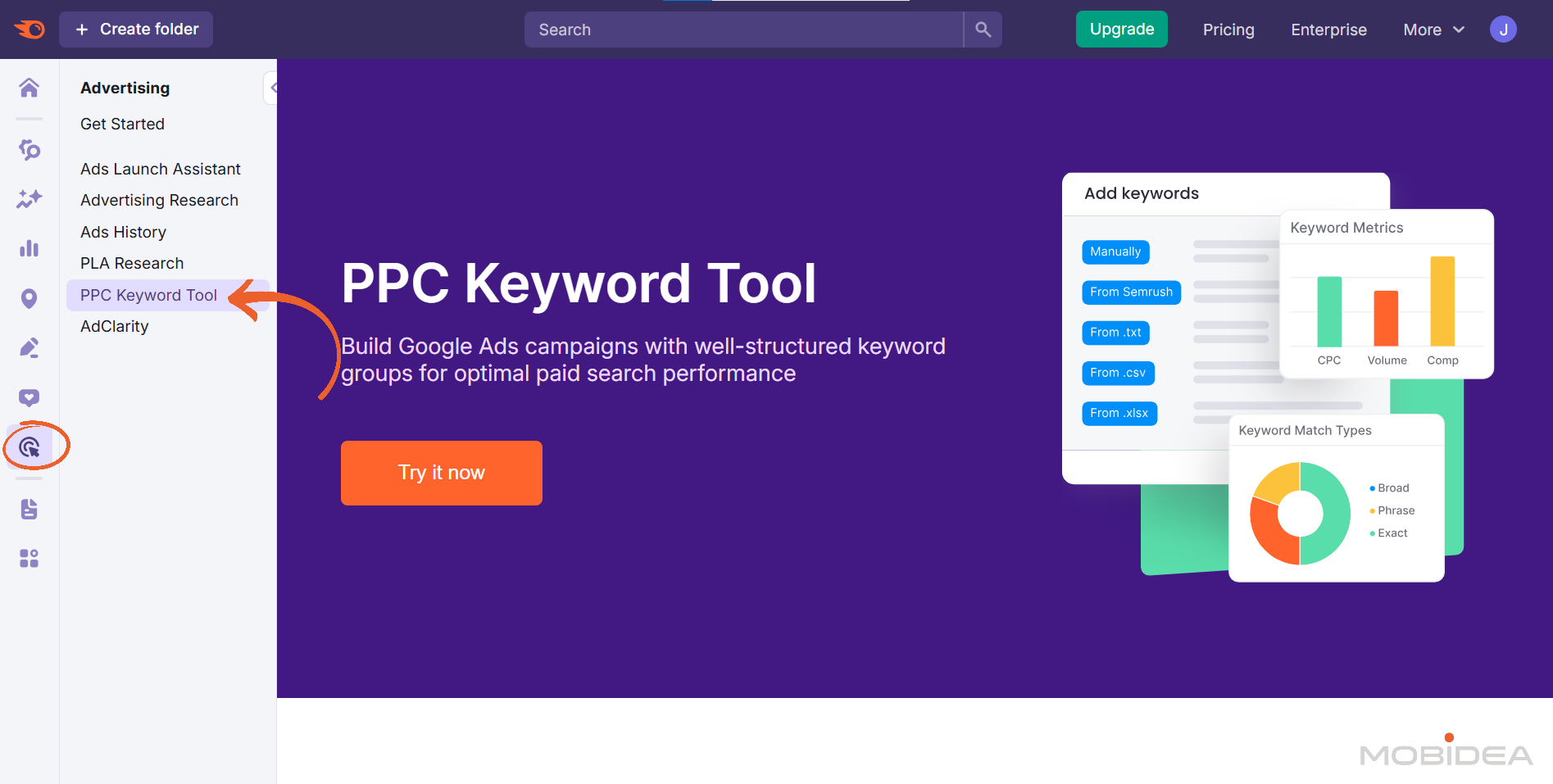Image resolution: width=1553 pixels, height=784 pixels.
Task: Click the CPC chart label
Action: point(1329,360)
